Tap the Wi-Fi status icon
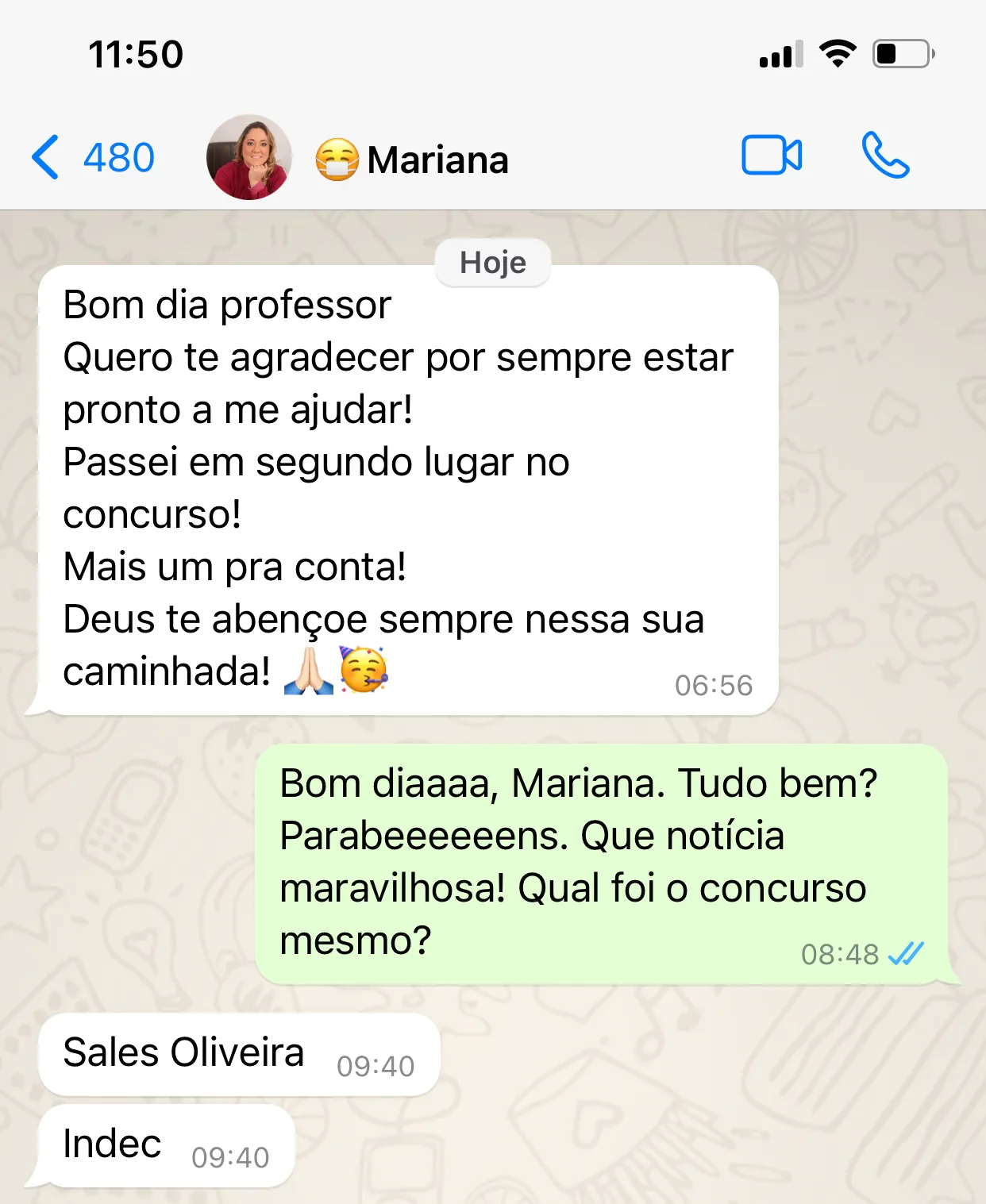 [838, 54]
